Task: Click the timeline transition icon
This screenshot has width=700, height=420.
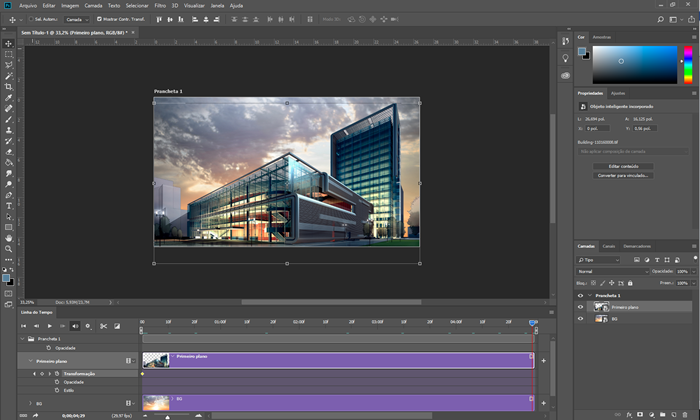Action: pos(117,326)
